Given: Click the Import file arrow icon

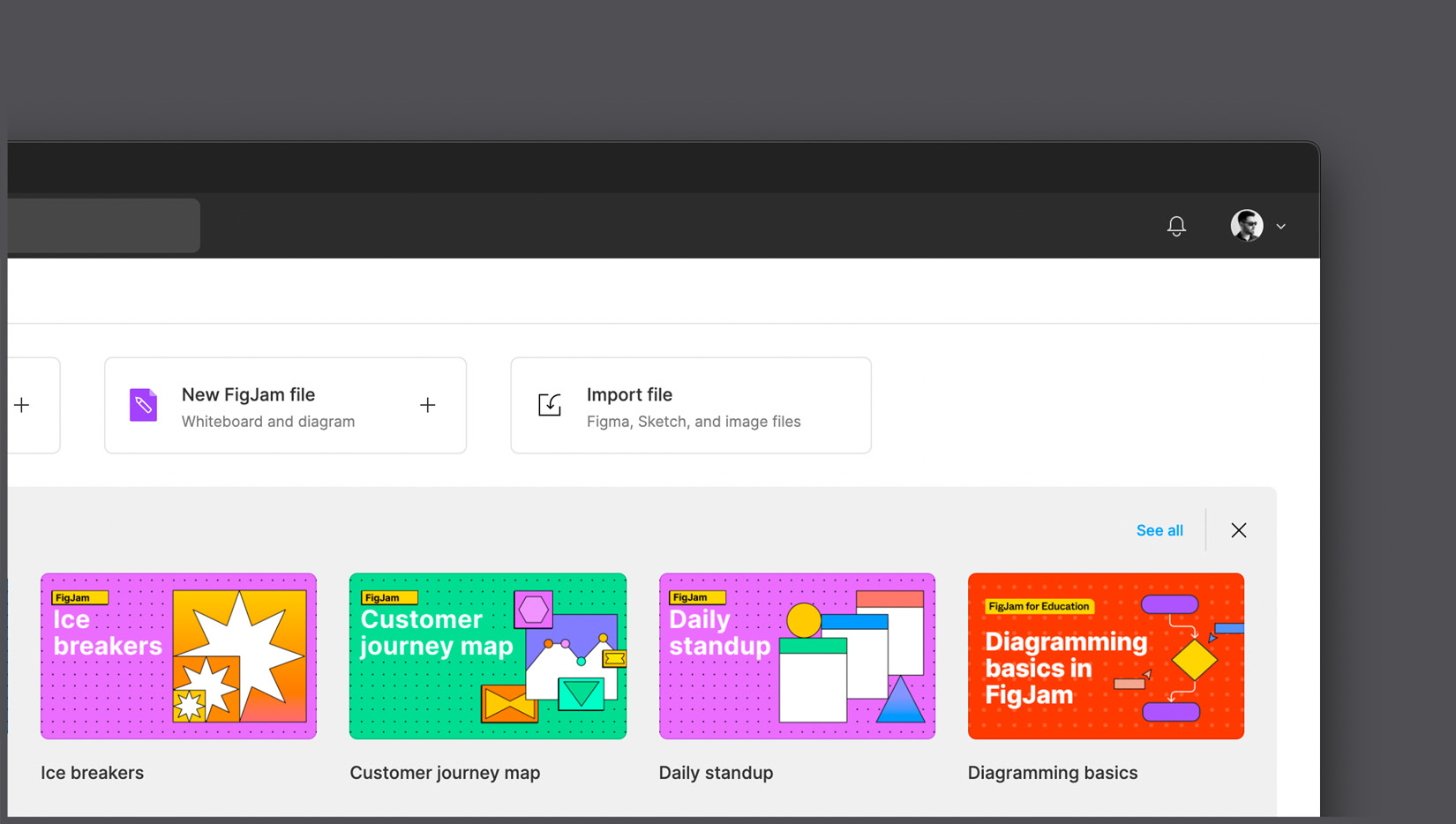Looking at the screenshot, I should [550, 405].
